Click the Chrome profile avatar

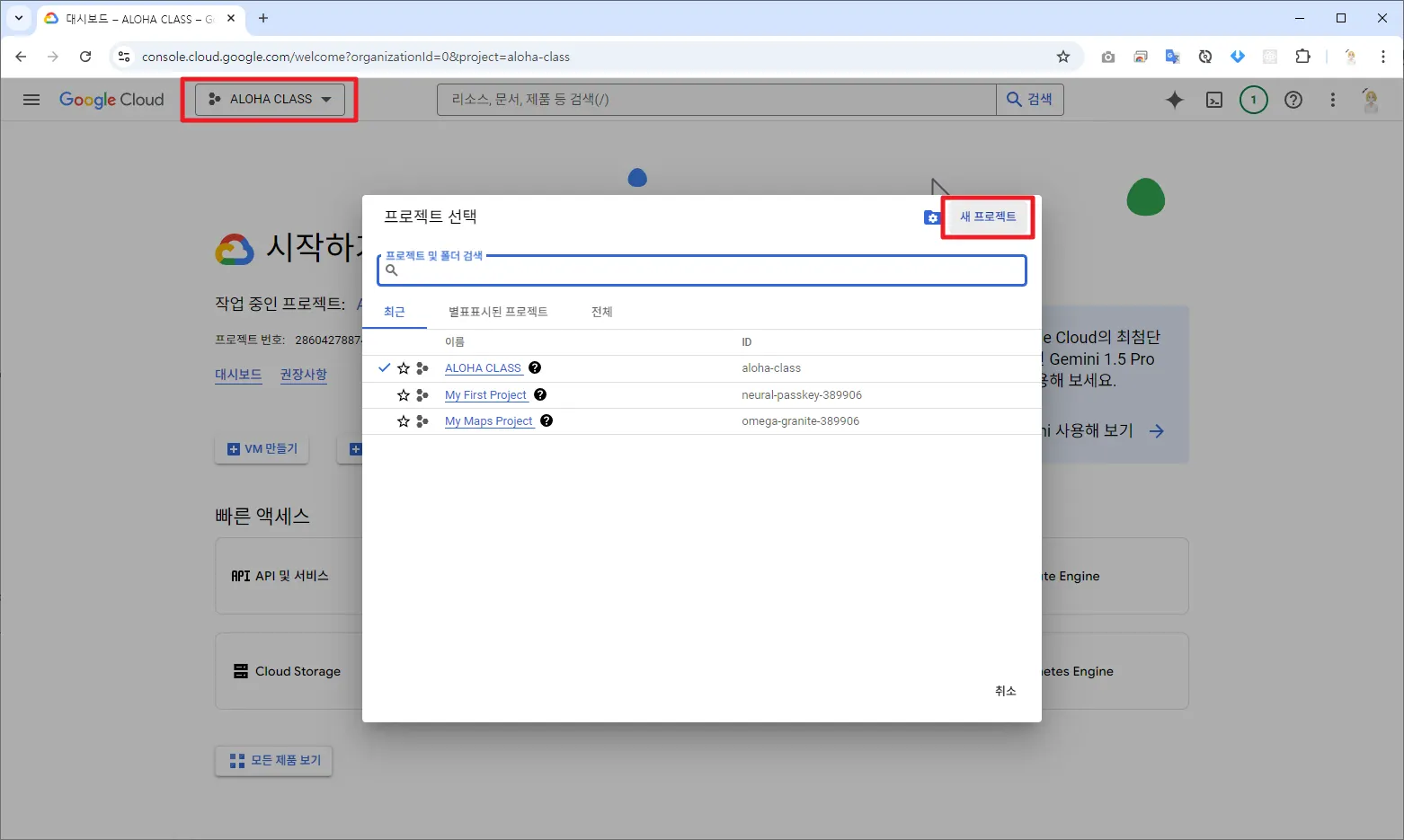click(1350, 57)
